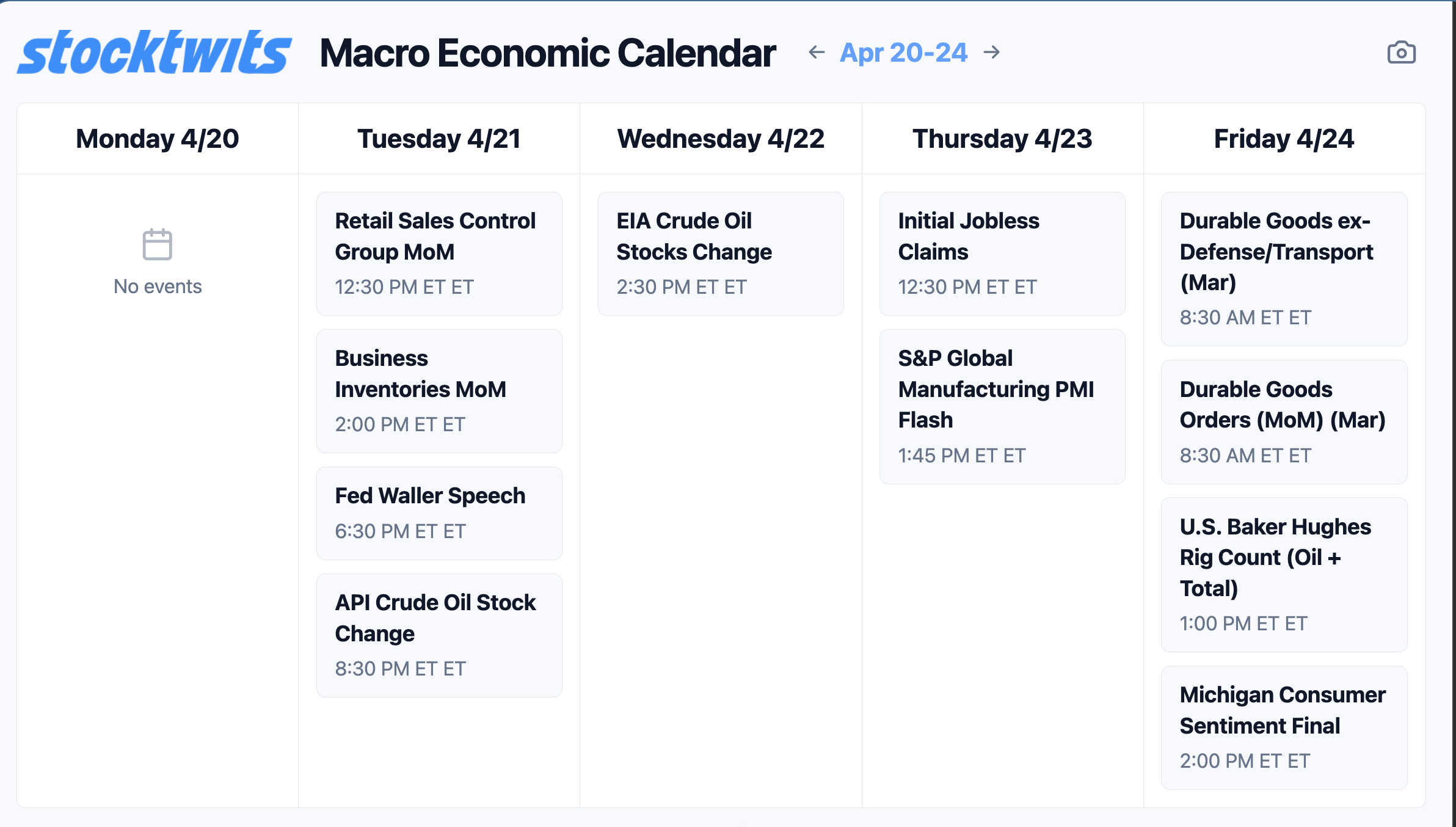Select the Tuesday 4/21 column header
Image resolution: width=1456 pixels, height=827 pixels.
pos(439,139)
